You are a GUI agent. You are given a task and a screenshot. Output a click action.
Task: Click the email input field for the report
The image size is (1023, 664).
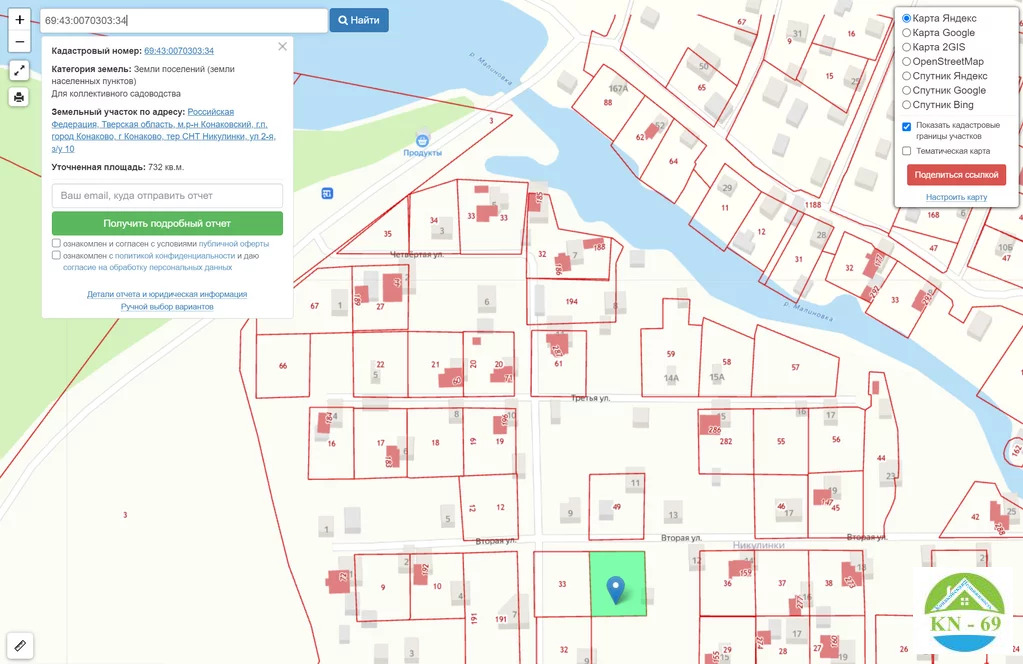167,196
